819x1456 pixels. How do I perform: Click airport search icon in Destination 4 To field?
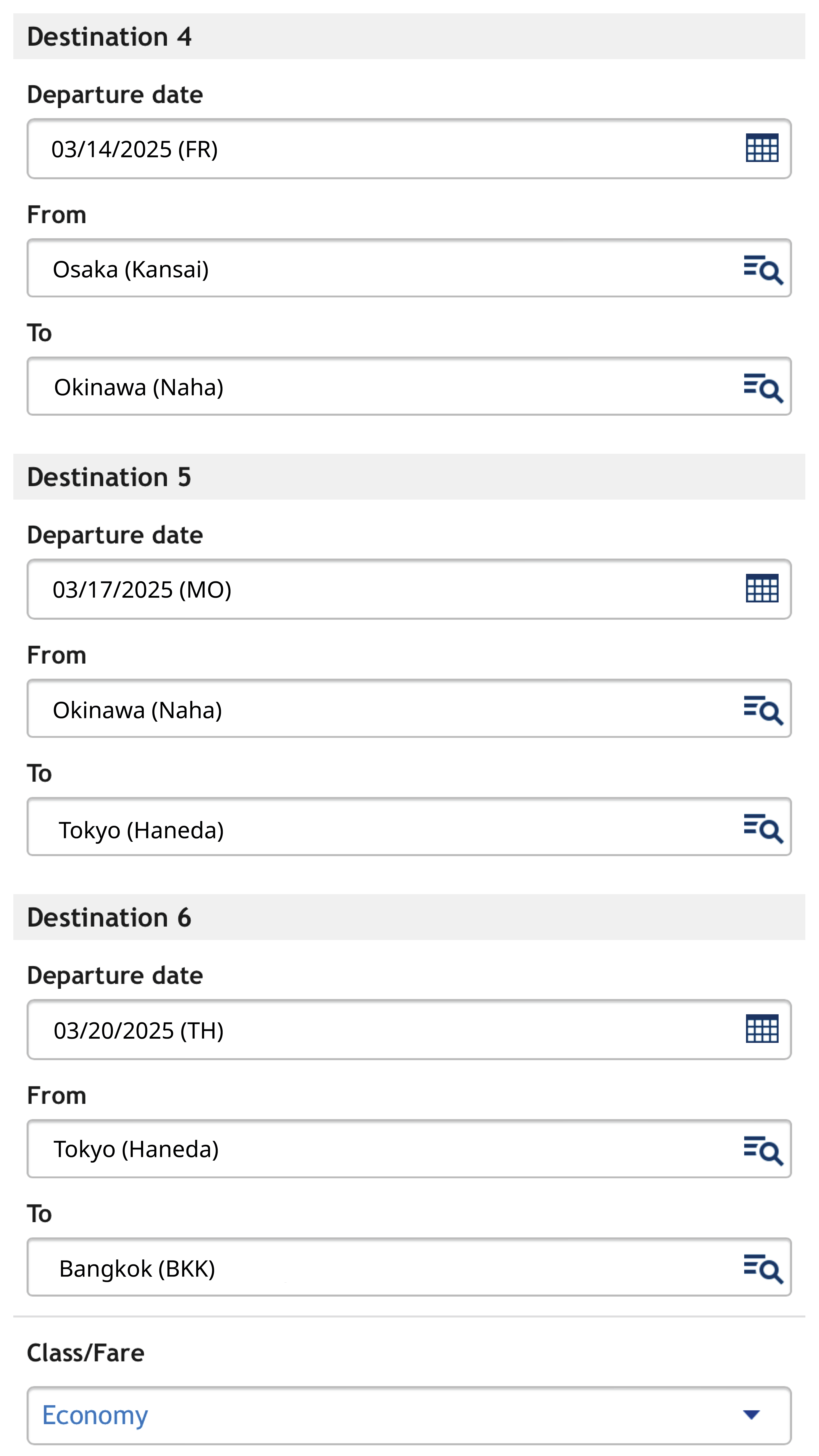(x=762, y=387)
